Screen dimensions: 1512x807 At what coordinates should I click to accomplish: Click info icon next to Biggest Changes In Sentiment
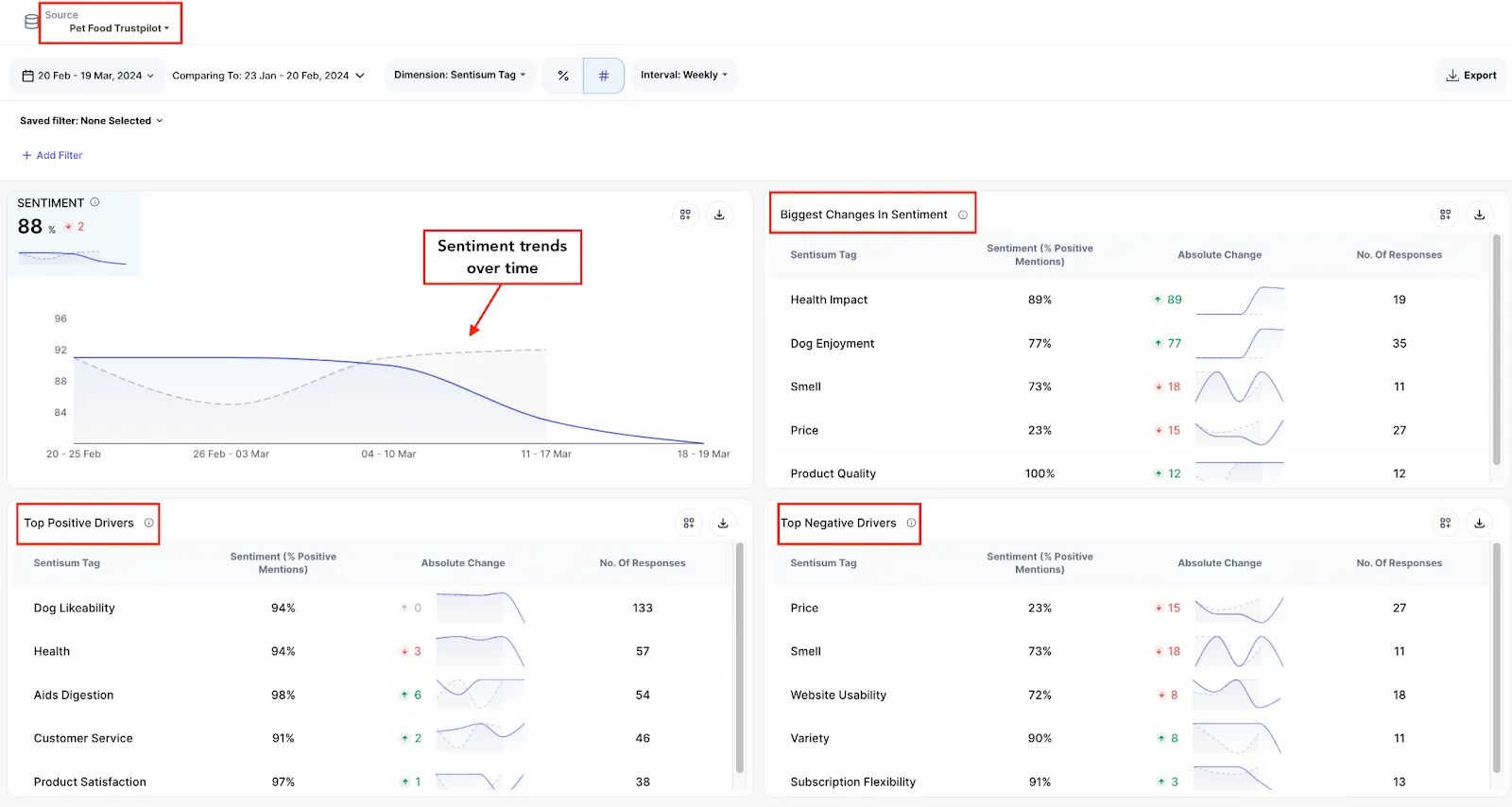pos(963,215)
